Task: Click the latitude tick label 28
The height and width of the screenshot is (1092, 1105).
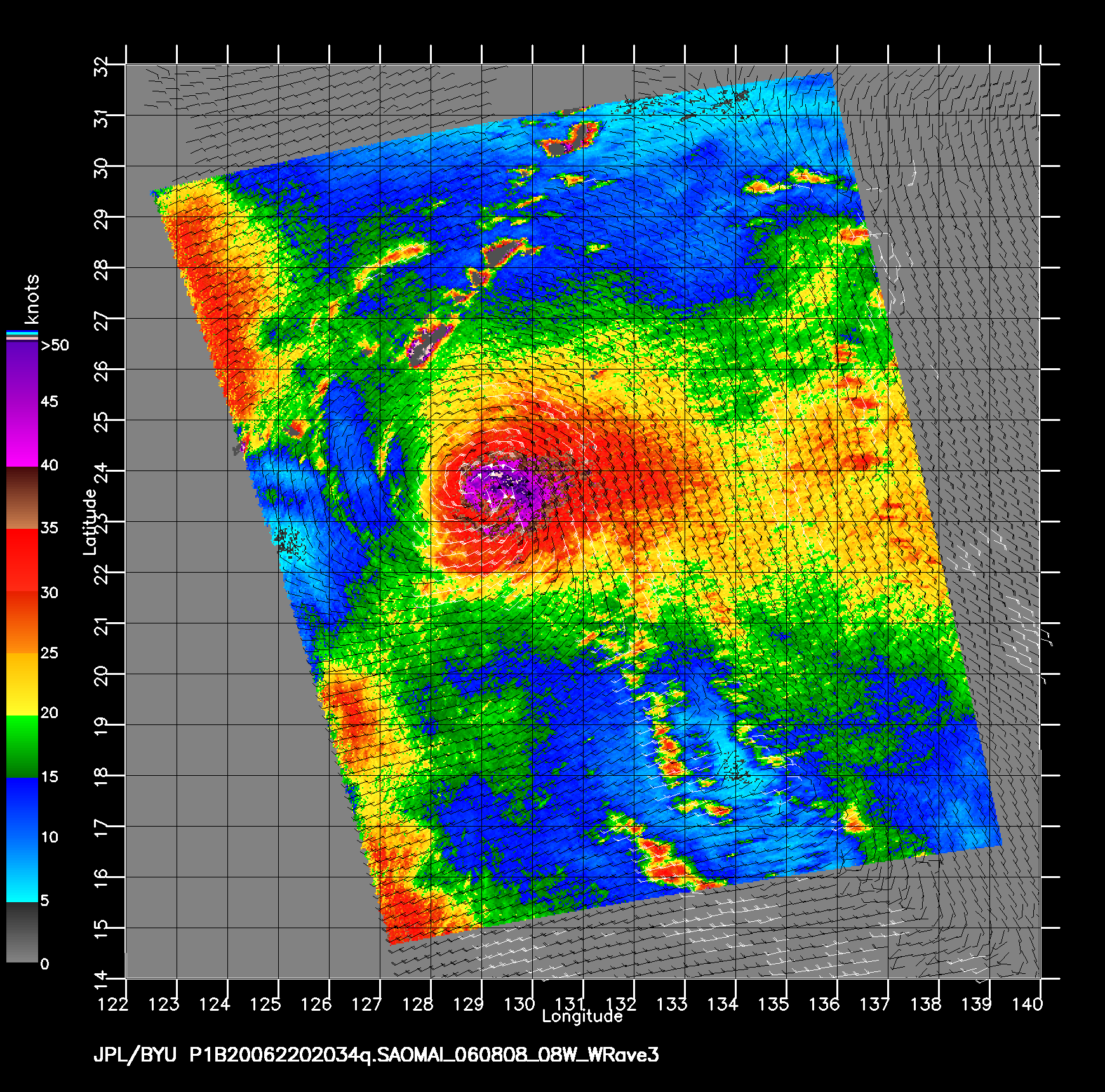Action: 102,269
